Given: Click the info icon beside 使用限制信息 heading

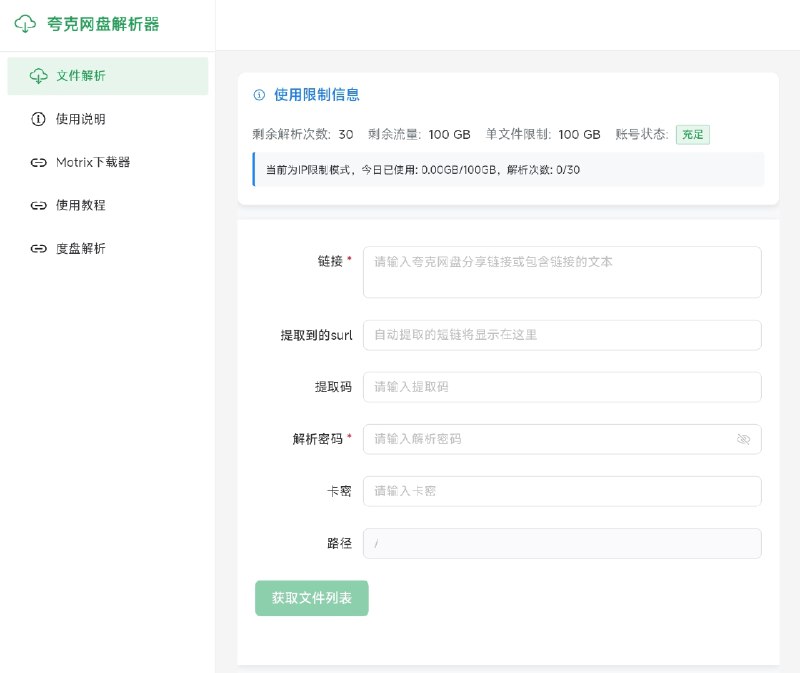Looking at the screenshot, I should coord(260,94).
